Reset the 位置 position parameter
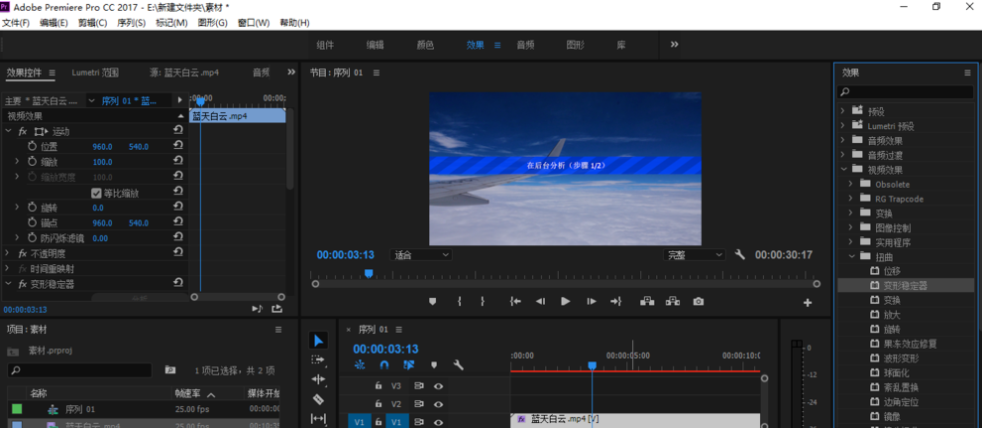Viewport: 982px width, 428px height. [x=177, y=146]
